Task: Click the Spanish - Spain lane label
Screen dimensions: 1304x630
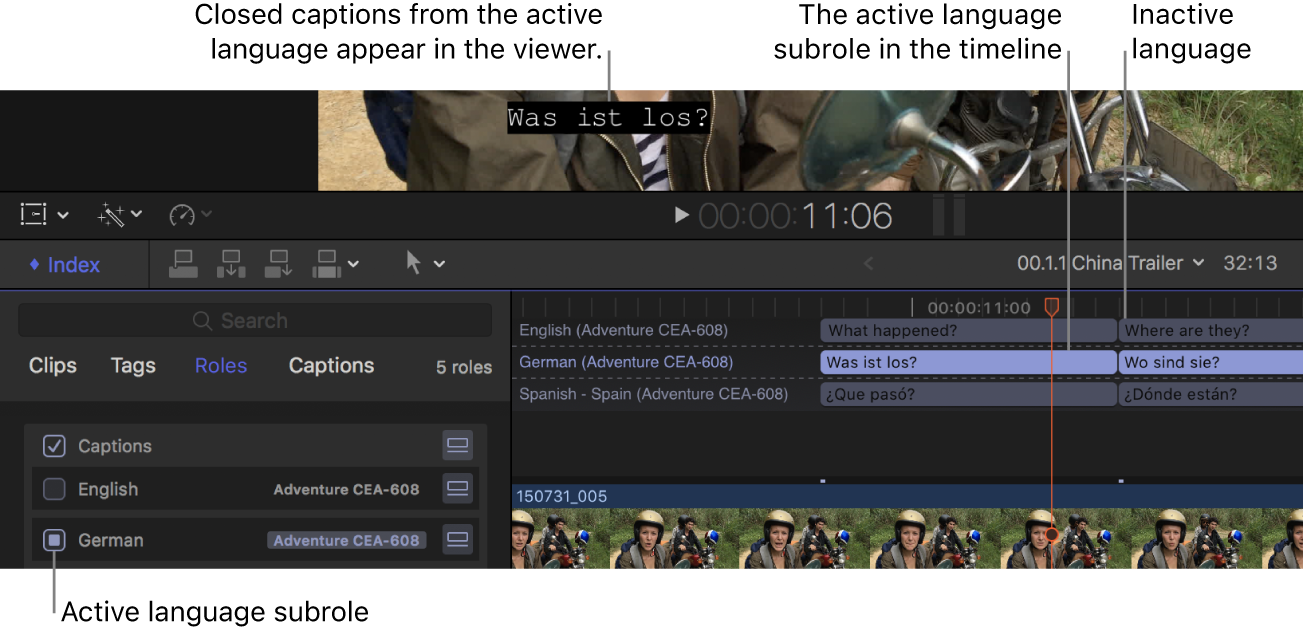Action: tap(653, 394)
